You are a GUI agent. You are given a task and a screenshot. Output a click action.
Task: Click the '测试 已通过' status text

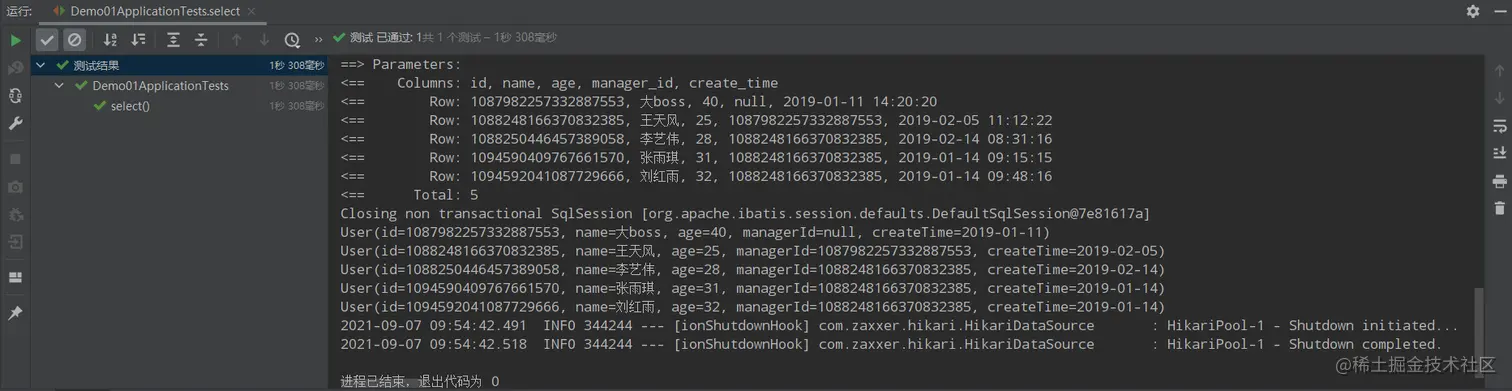click(x=382, y=38)
